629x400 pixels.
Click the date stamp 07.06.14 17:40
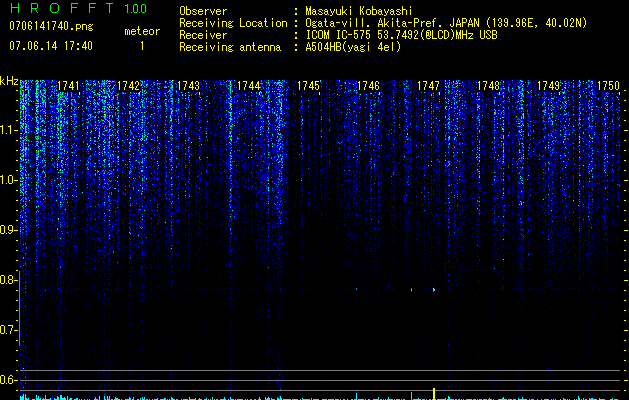[51, 45]
